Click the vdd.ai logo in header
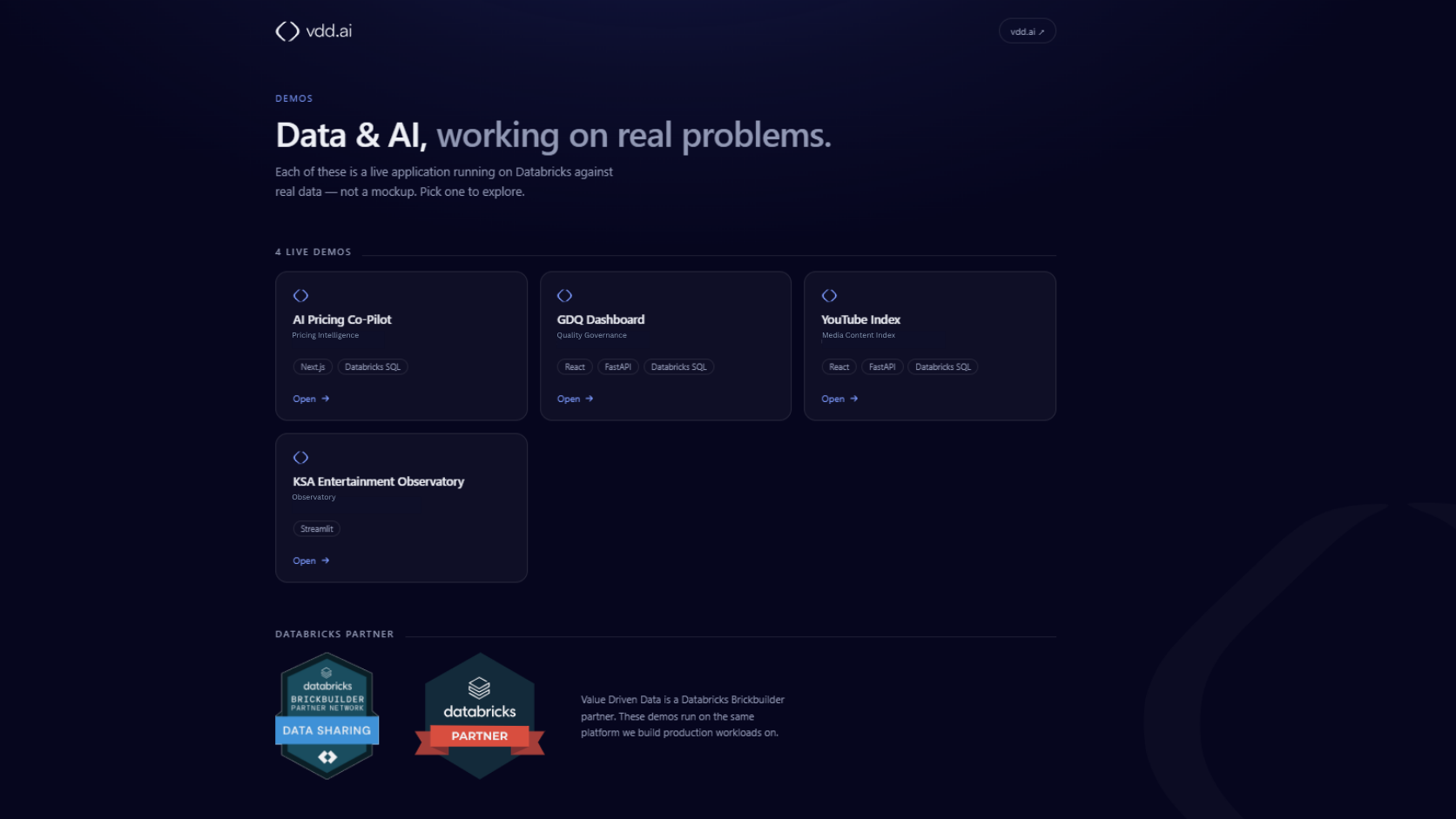1456x819 pixels. 313,31
